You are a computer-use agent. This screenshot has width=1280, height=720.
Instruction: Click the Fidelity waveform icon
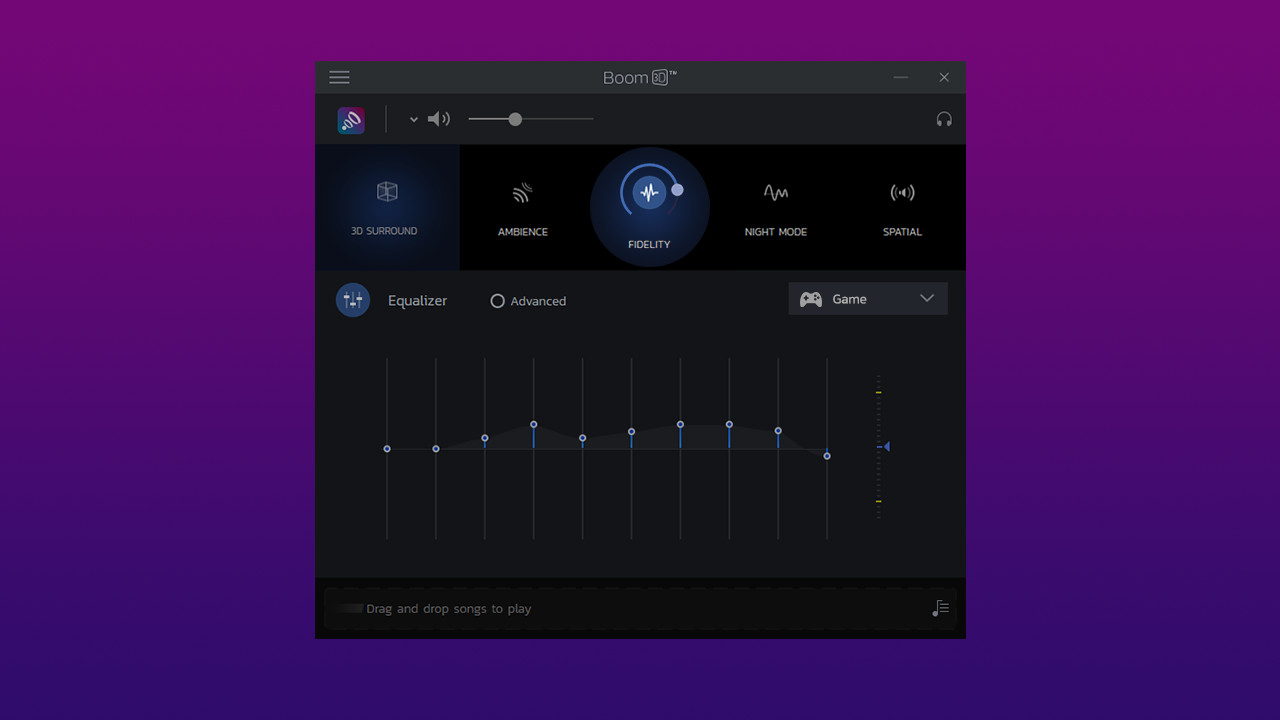point(649,193)
